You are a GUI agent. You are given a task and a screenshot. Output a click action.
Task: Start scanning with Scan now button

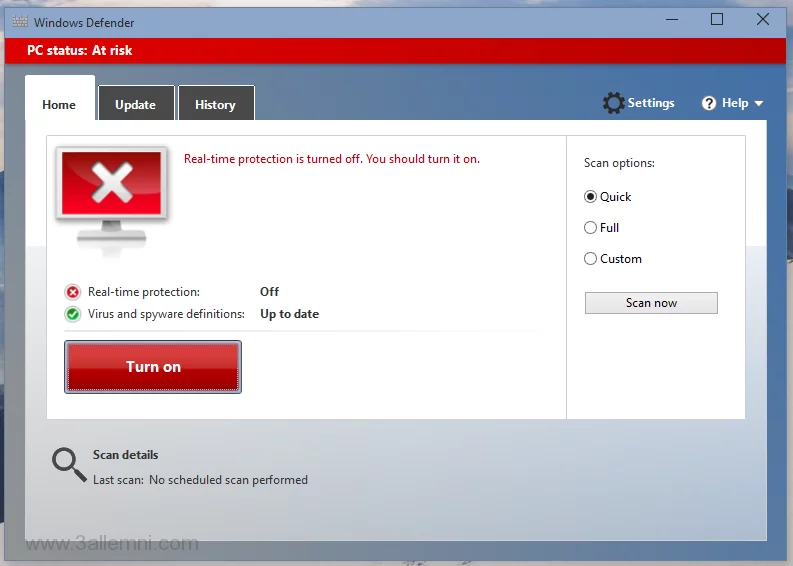651,303
